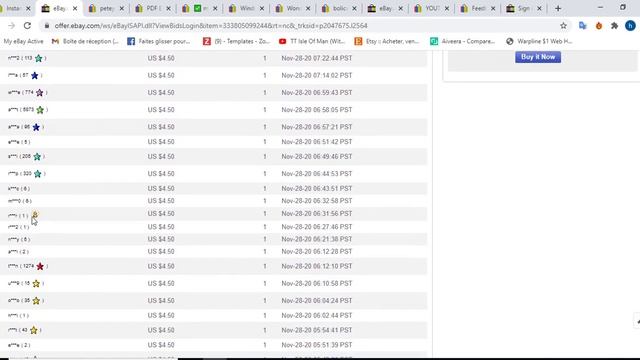Open the Facebook 'Faites glisser pour' bookmark
Viewport: 640px width, 360px height.
point(159,41)
